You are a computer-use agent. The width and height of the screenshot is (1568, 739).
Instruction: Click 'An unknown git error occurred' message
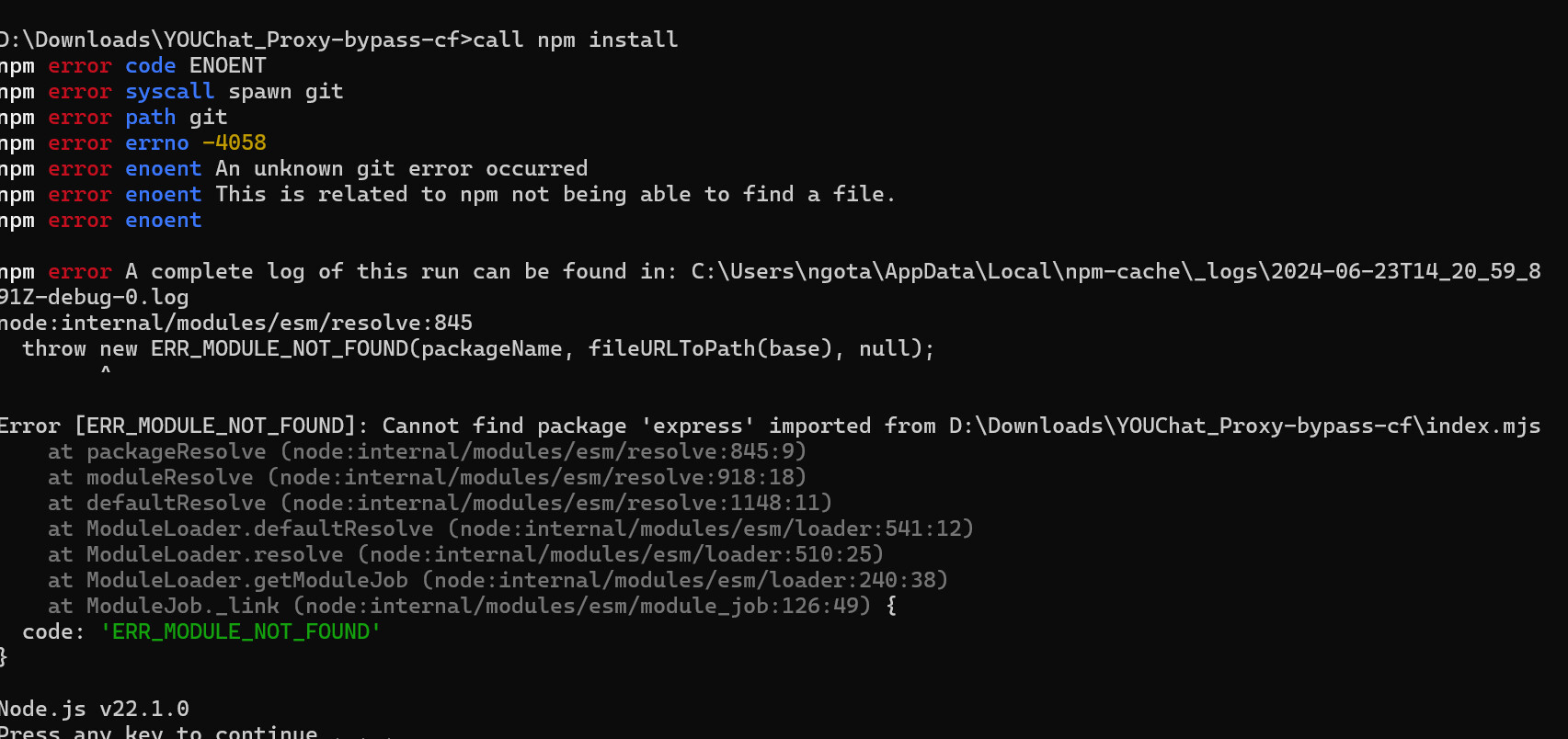click(401, 168)
